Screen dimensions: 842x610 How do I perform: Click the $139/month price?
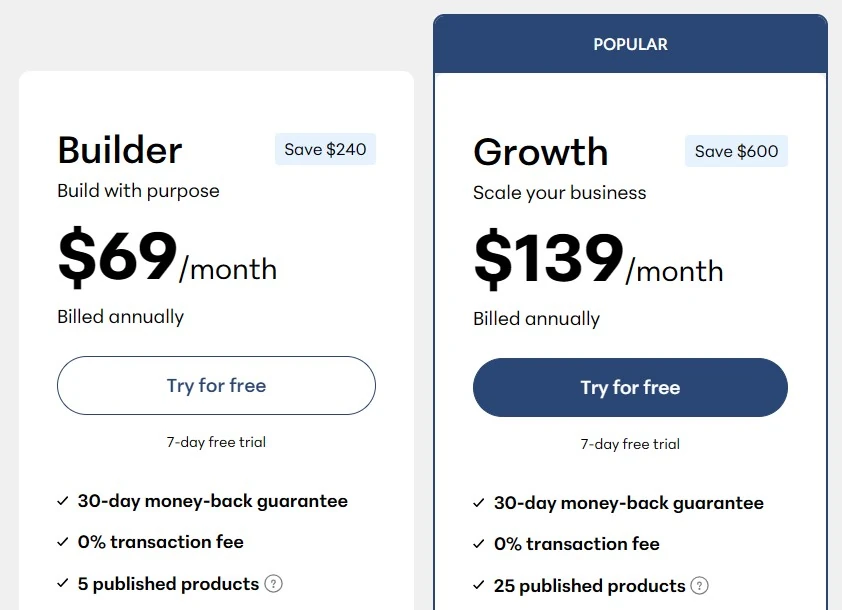click(597, 260)
